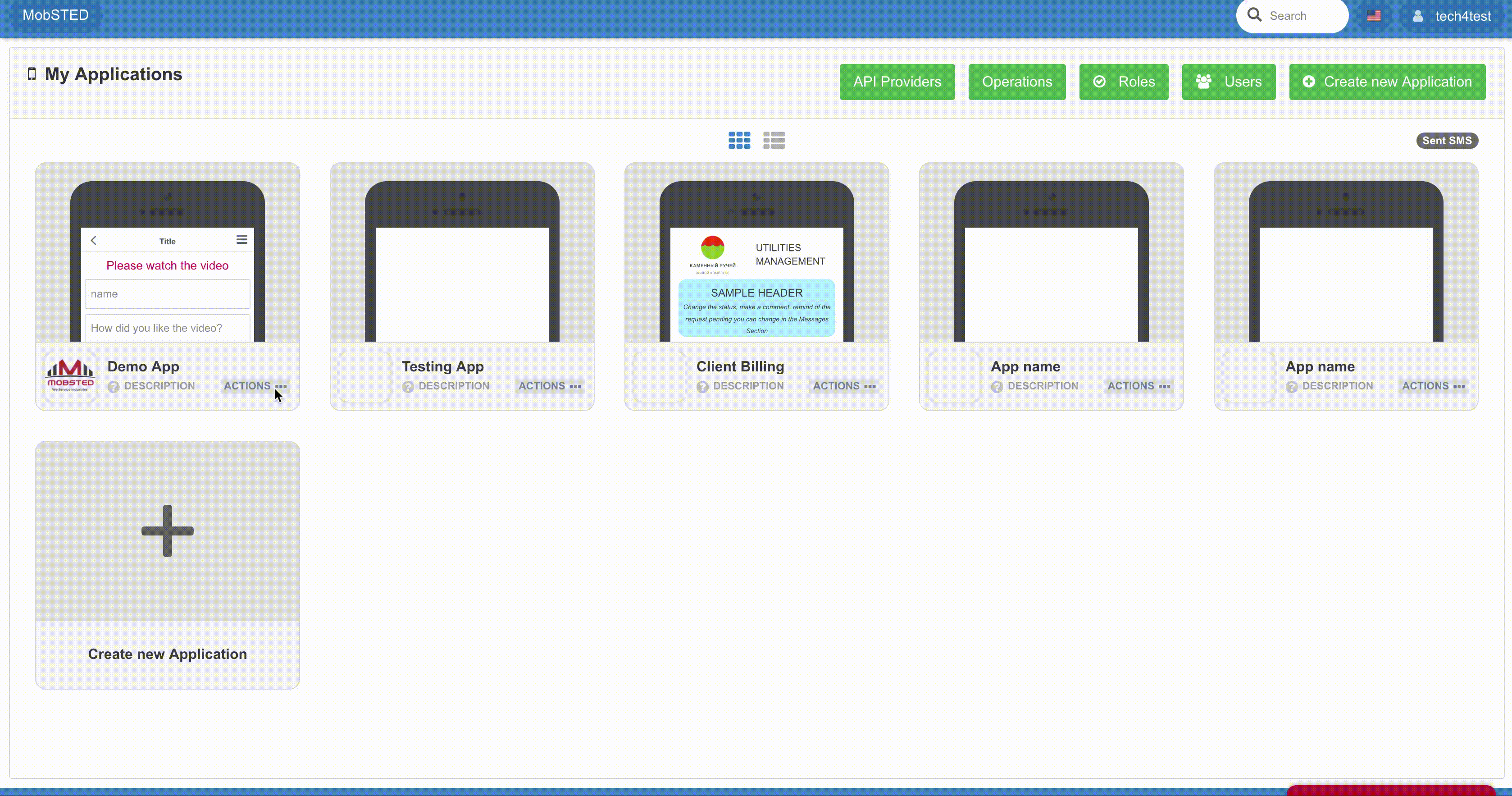
Task: Click 'UTILITIES MANAGEMENT' preview text
Action: [790, 254]
